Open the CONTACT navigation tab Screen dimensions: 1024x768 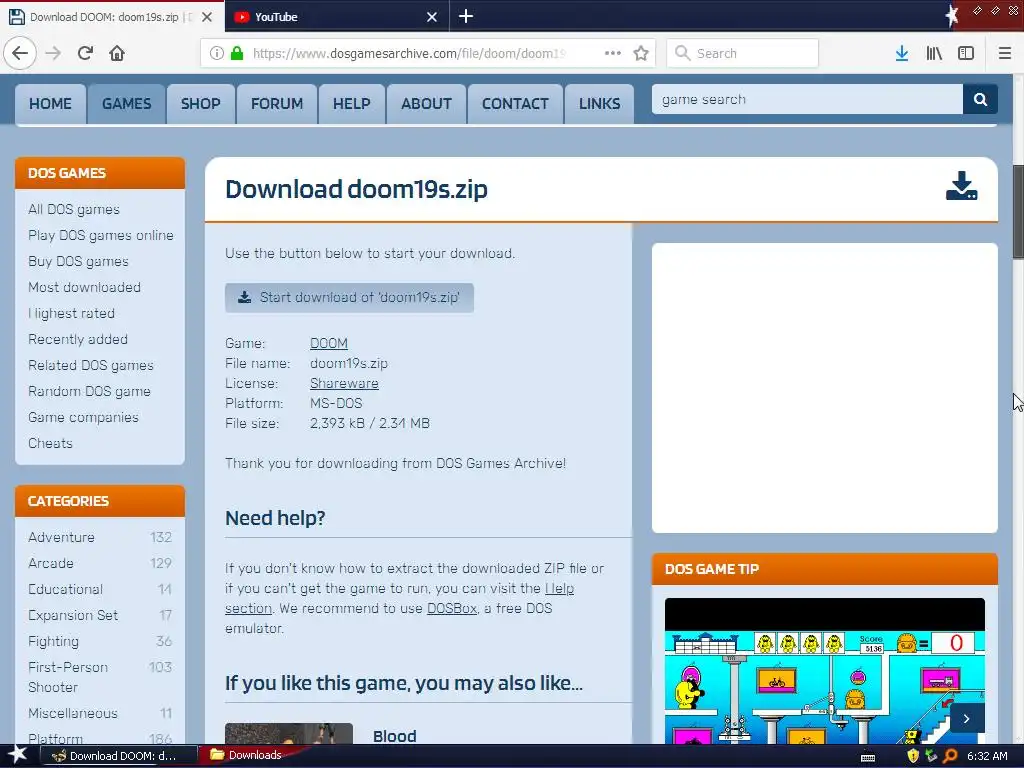(515, 104)
